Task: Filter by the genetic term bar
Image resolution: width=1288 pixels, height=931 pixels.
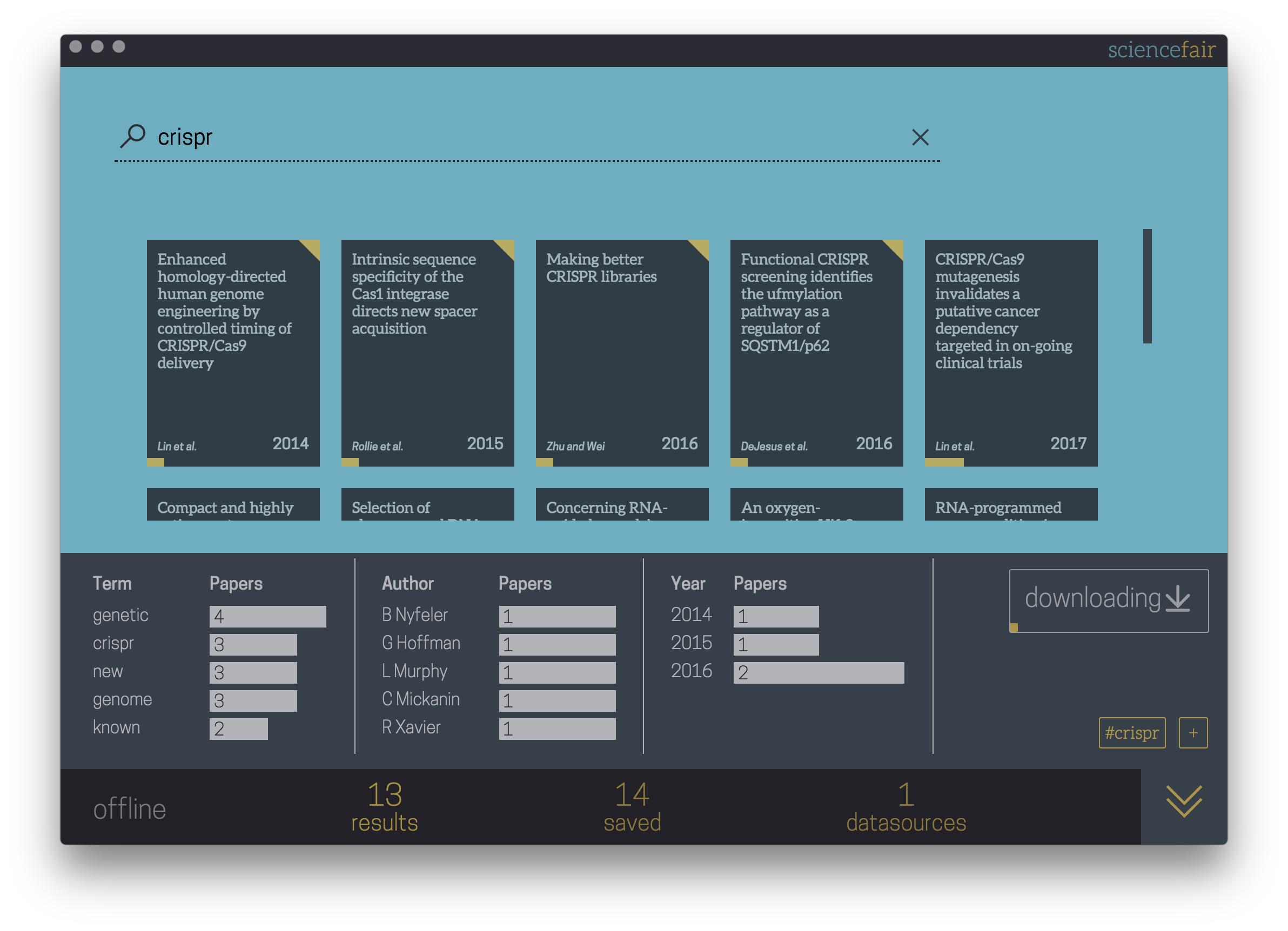Action: (x=267, y=617)
